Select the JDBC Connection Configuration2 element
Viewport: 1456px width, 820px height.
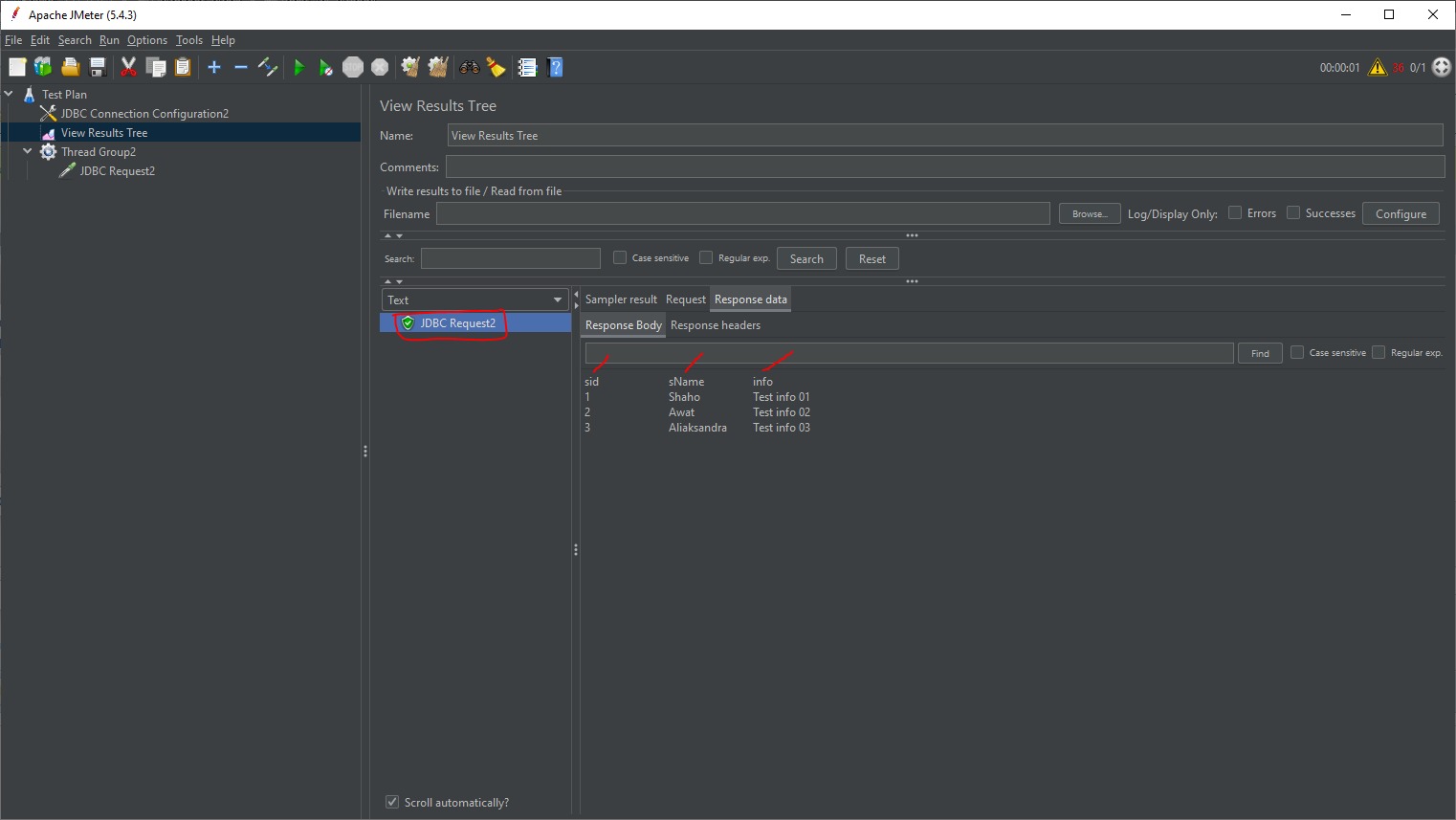point(144,114)
